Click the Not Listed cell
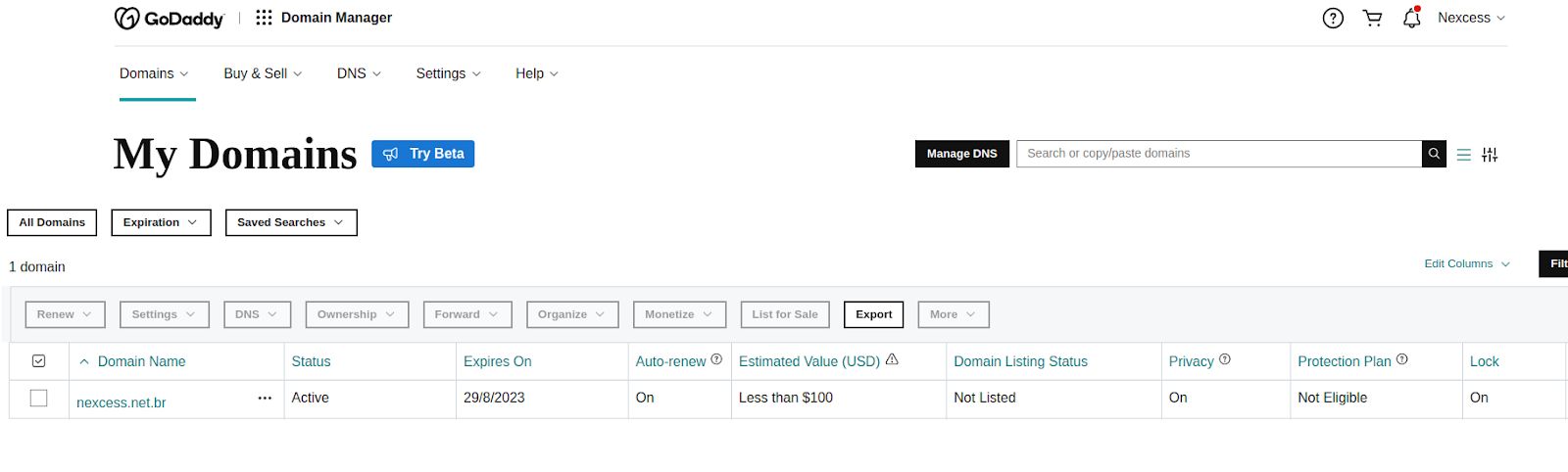This screenshot has height=472, width=1568. (x=985, y=398)
